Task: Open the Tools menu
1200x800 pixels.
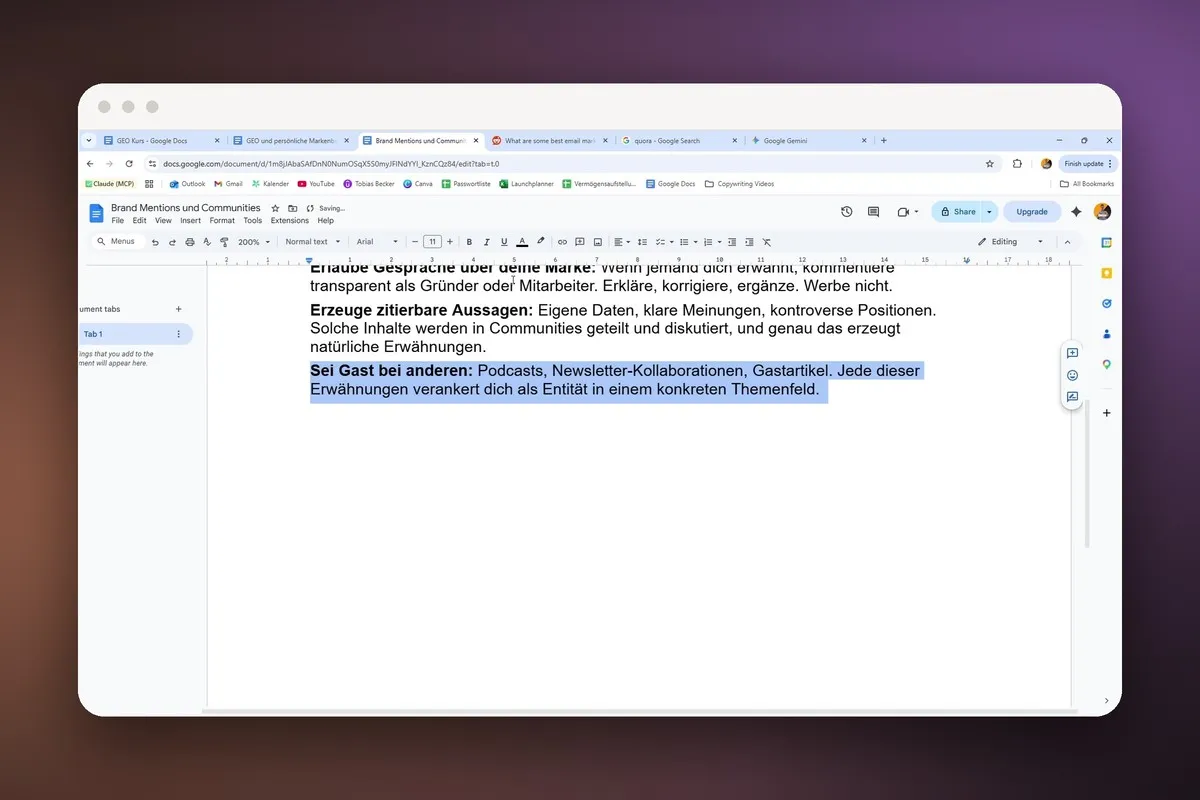Action: click(253, 221)
